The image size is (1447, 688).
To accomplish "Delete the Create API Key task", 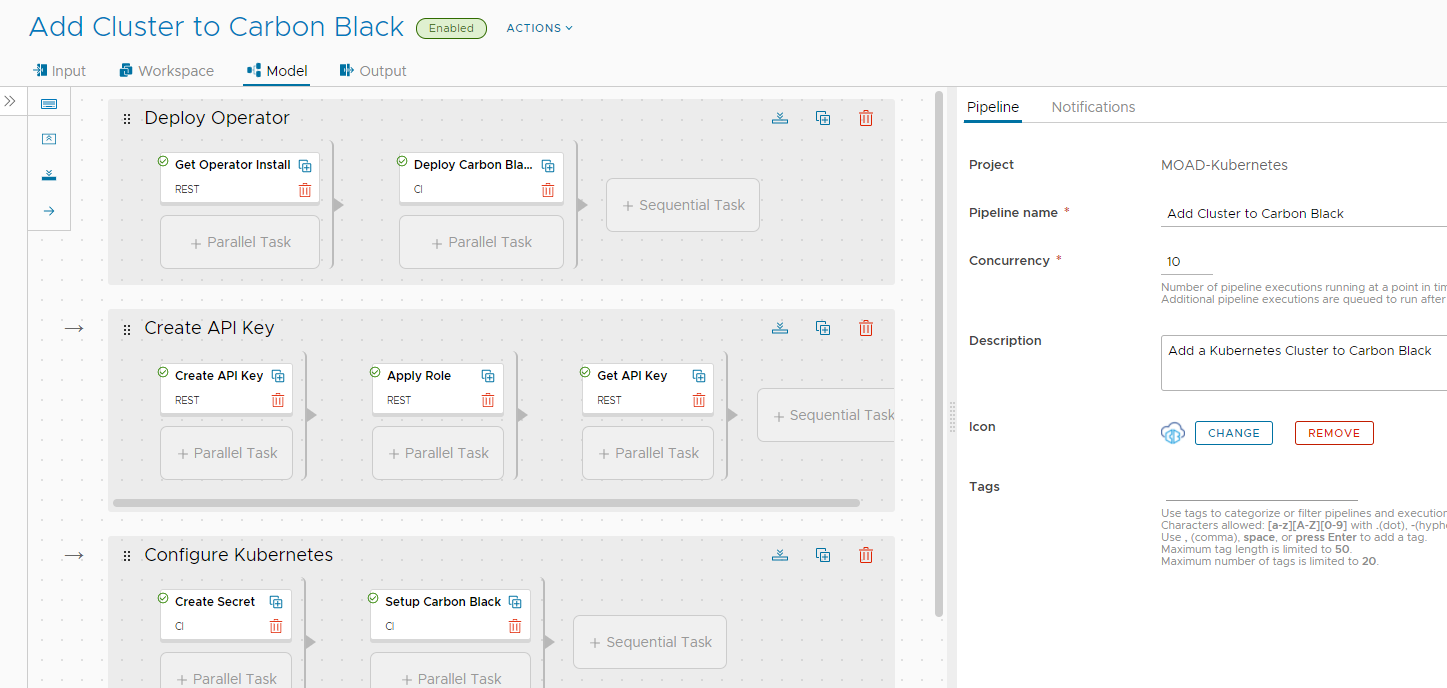I will tap(278, 400).
